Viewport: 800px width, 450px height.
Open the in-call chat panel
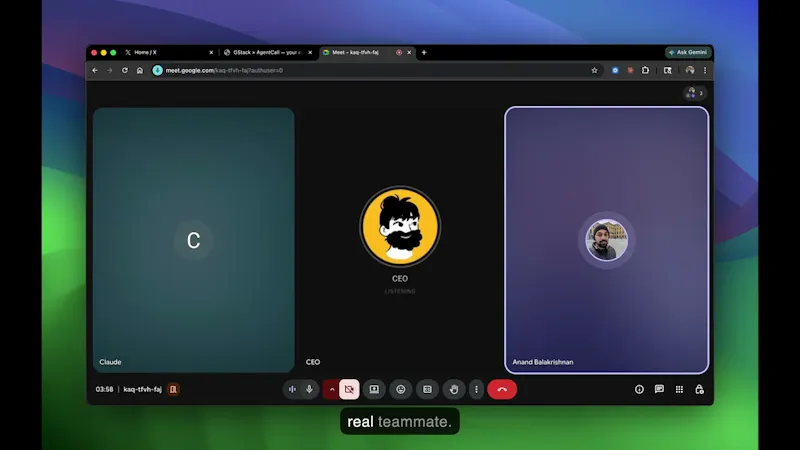click(659, 389)
